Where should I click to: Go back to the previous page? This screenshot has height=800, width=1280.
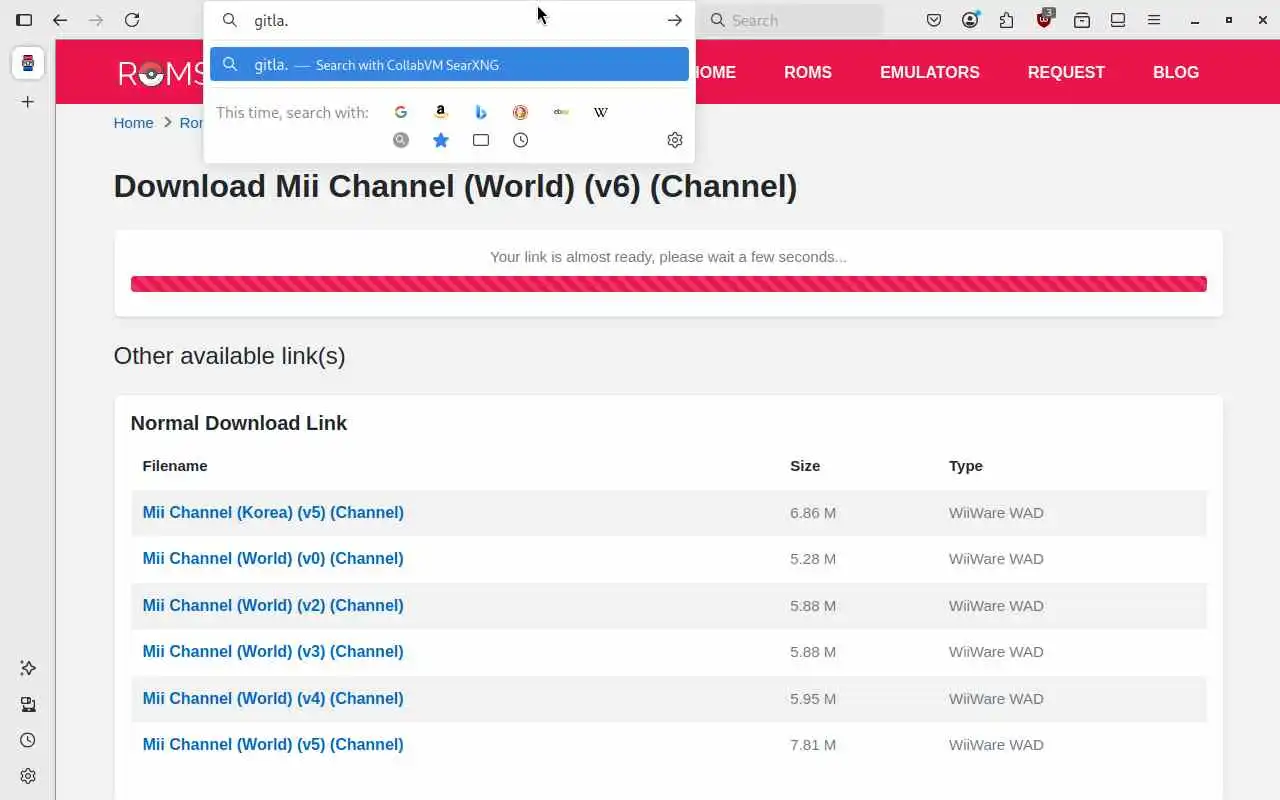tap(60, 20)
